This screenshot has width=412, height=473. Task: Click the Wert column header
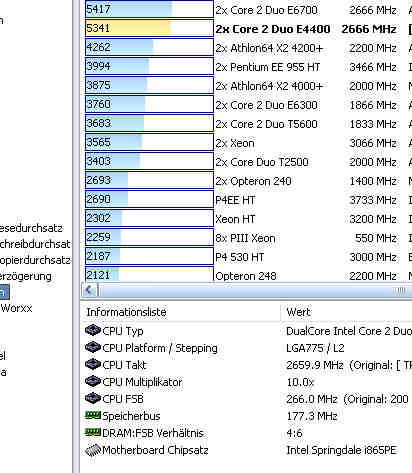[x=347, y=312]
